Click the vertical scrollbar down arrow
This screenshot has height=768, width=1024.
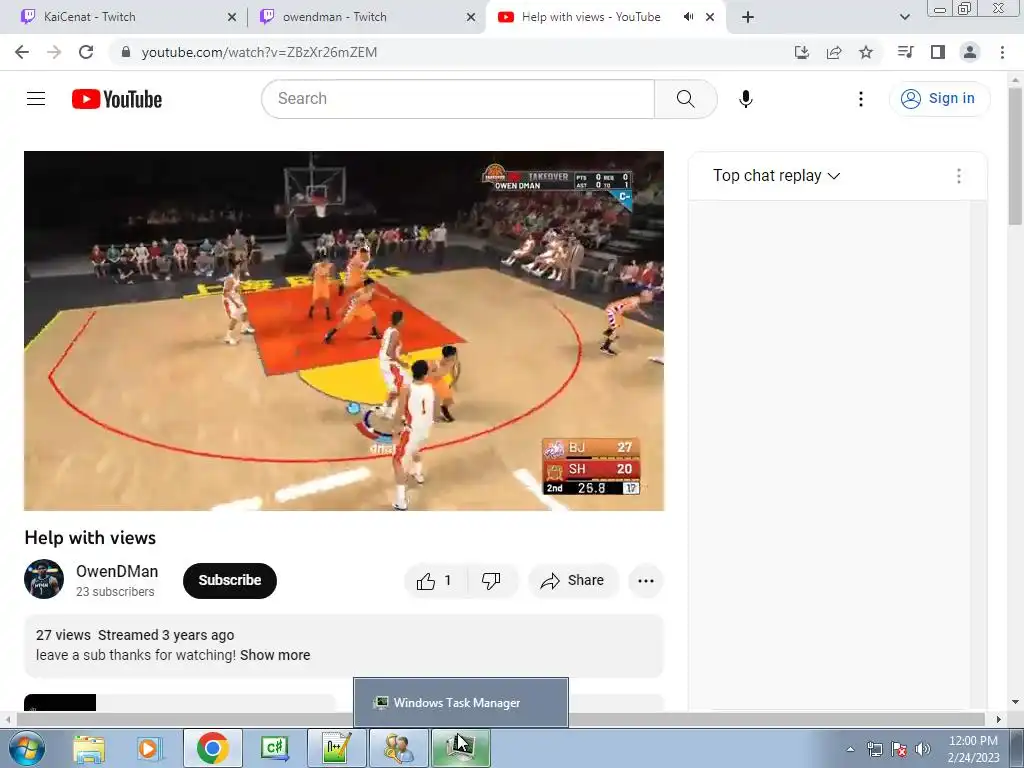1015,703
